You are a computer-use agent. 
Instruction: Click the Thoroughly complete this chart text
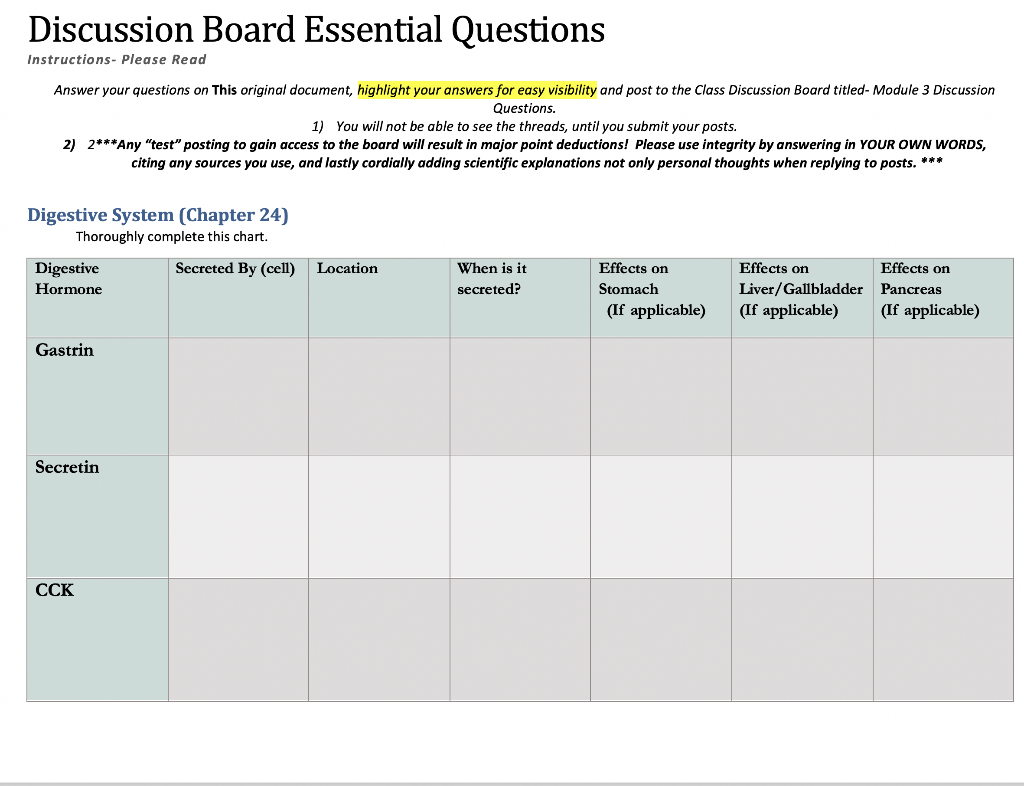point(172,237)
